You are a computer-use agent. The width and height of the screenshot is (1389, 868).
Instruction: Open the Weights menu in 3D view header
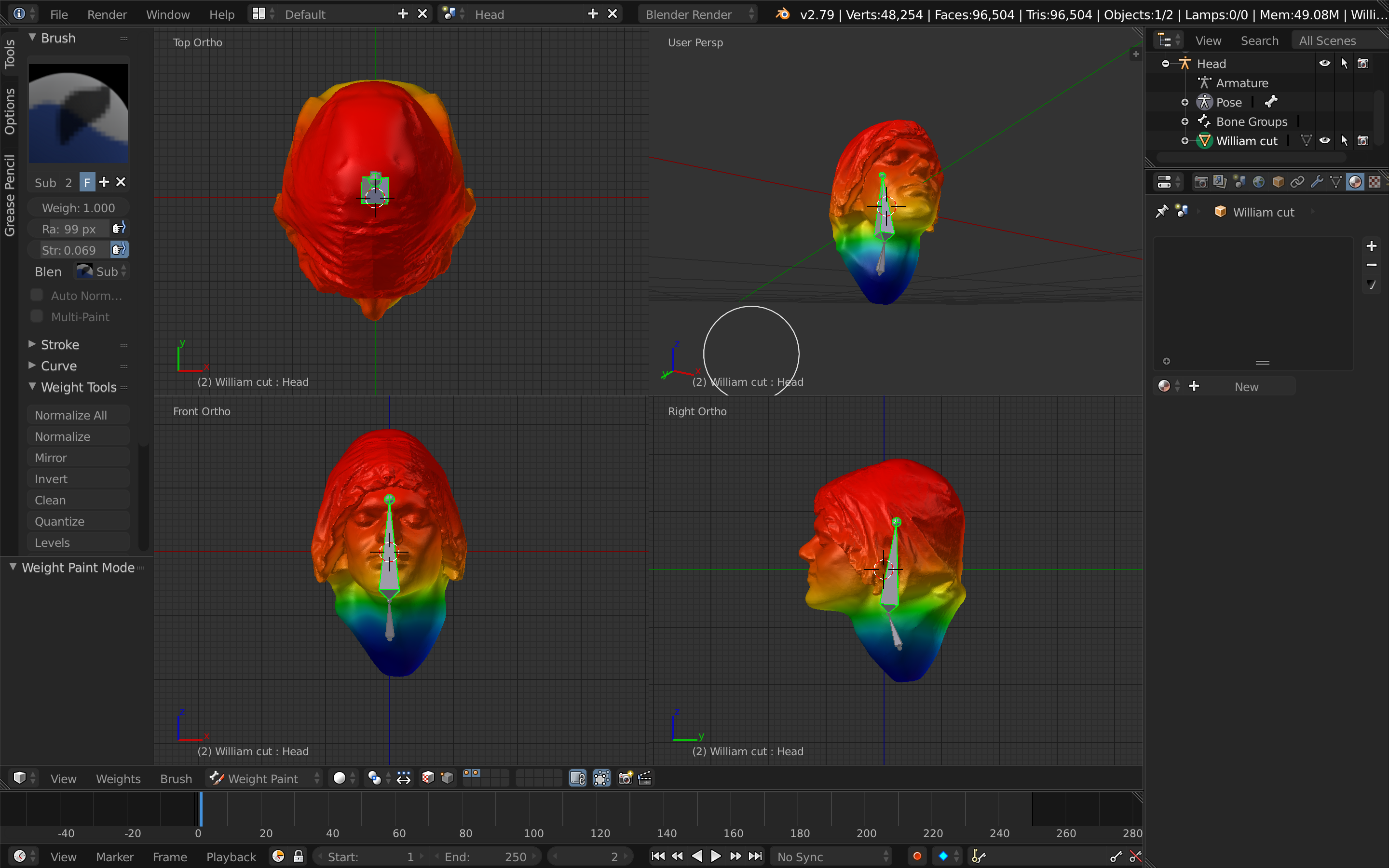point(118,778)
